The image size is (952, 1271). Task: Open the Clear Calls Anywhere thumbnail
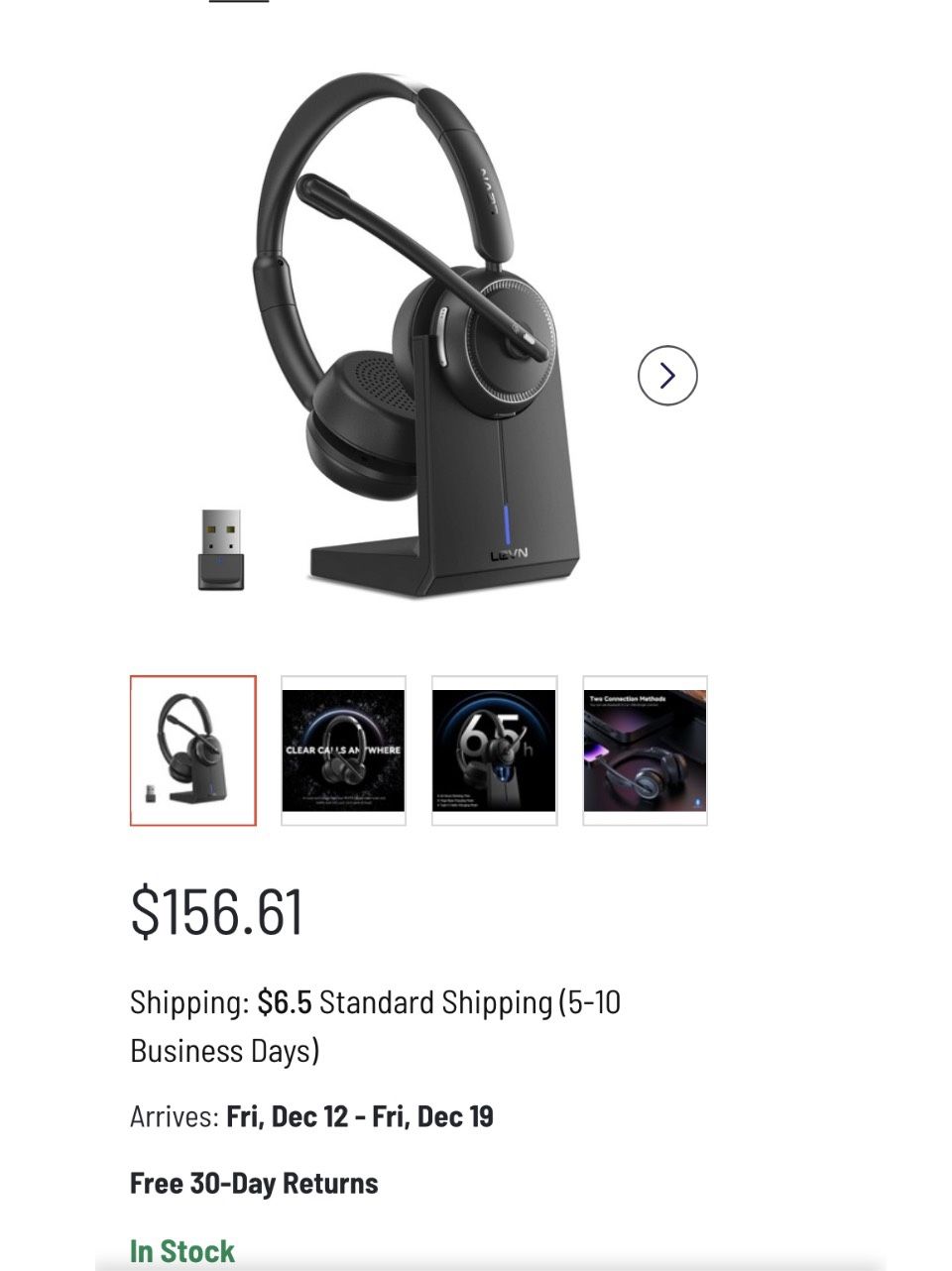tap(343, 751)
